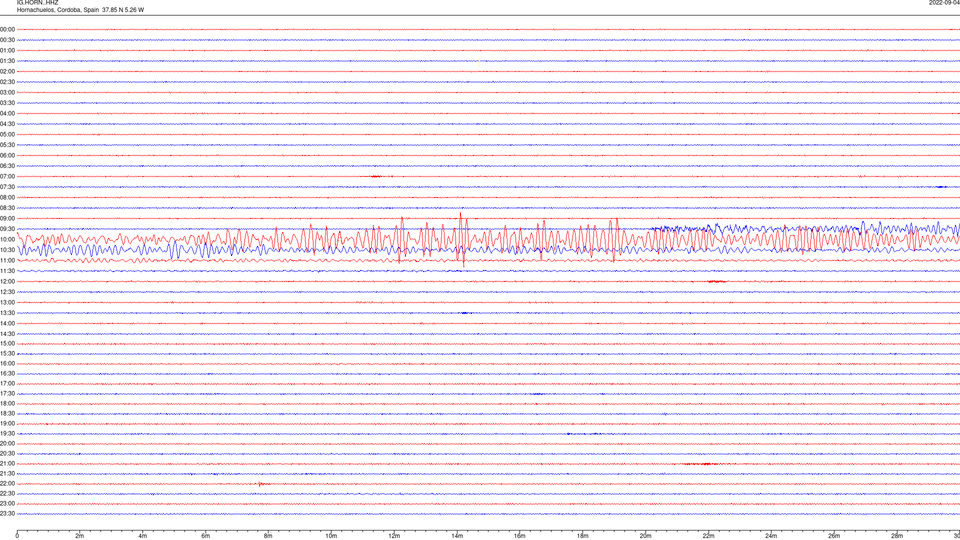Viewport: 960px width, 540px height.
Task: Click the 8m tick on the time axis
Action: pyautogui.click(x=268, y=536)
